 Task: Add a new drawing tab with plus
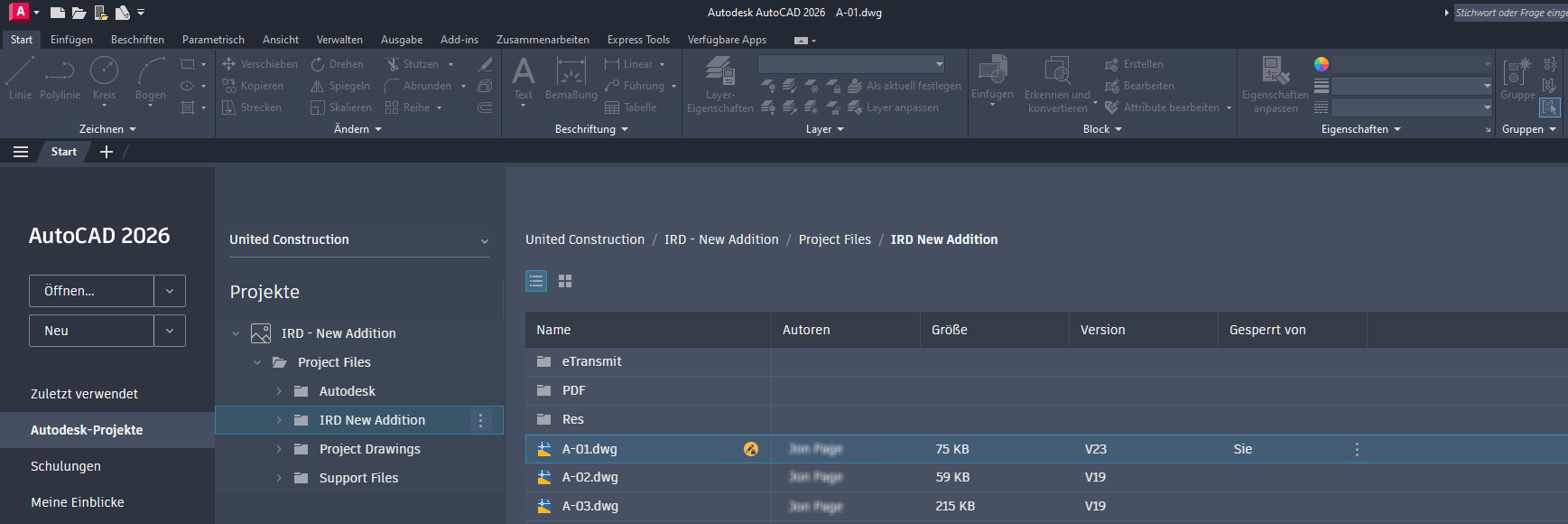[107, 152]
